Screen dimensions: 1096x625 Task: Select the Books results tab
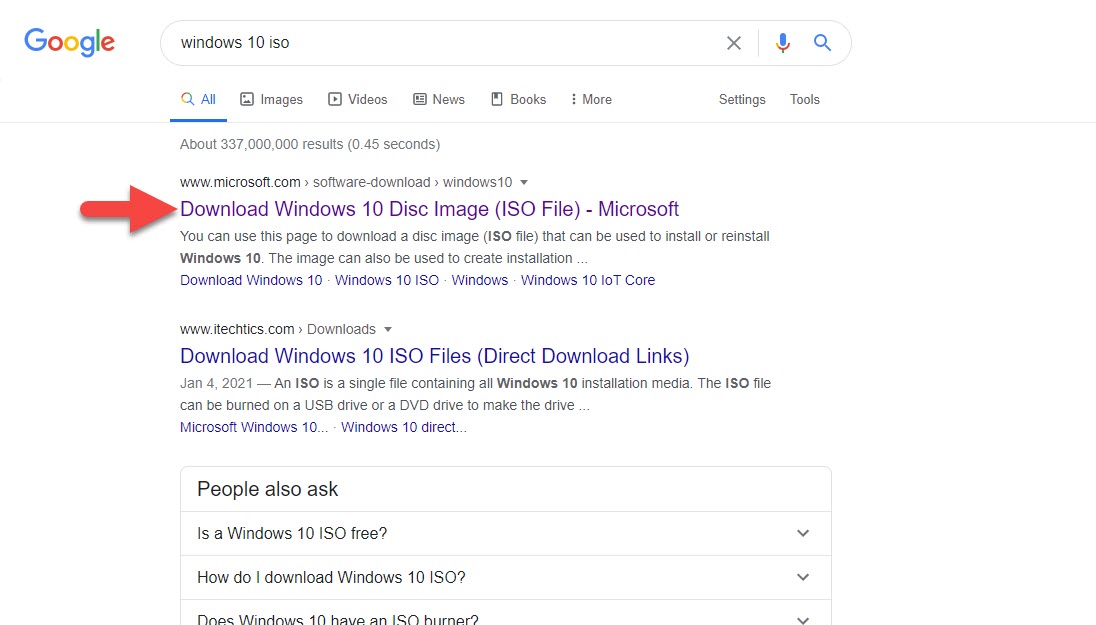(518, 99)
